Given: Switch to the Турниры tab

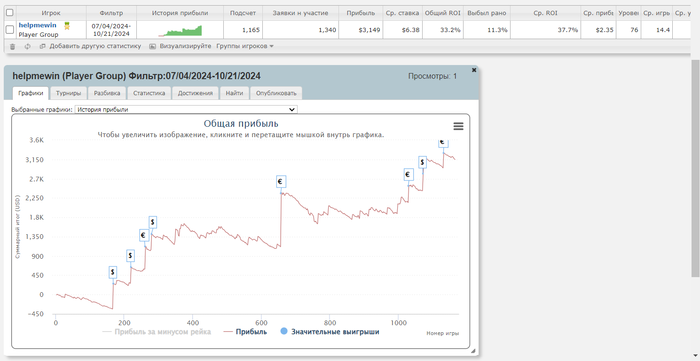Looking at the screenshot, I should pyautogui.click(x=68, y=93).
